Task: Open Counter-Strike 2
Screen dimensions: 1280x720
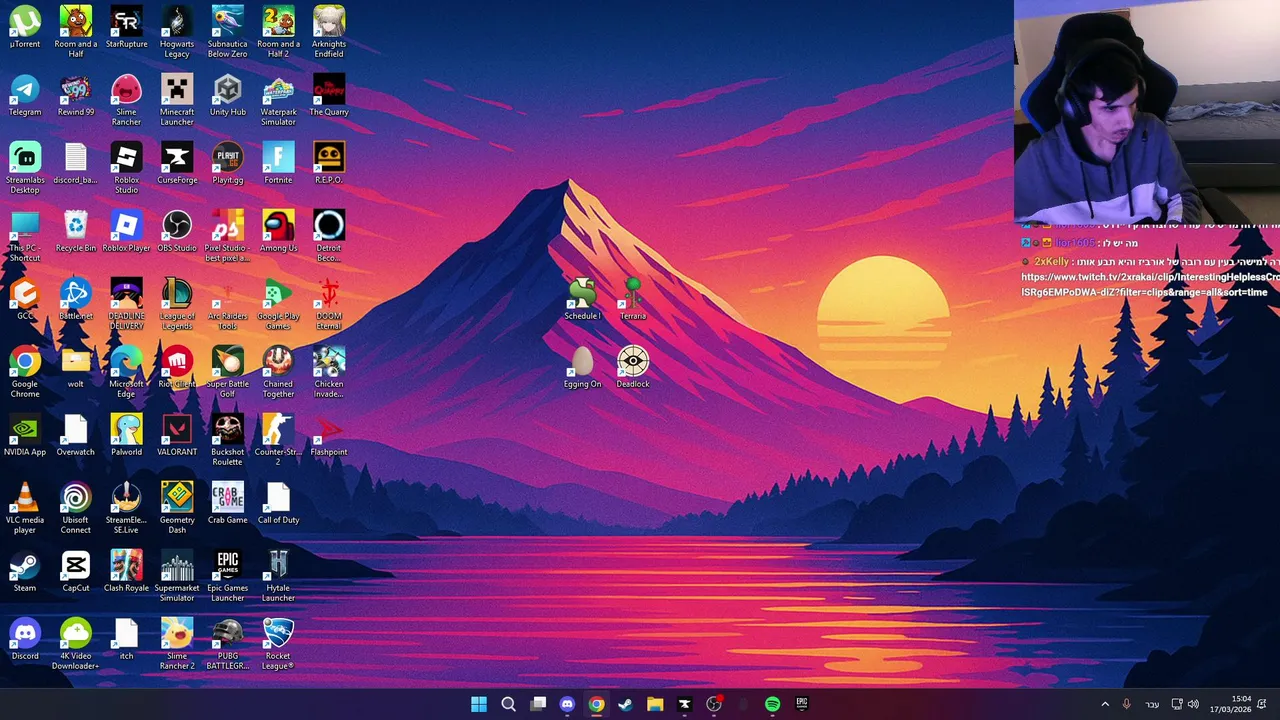Action: 278,440
